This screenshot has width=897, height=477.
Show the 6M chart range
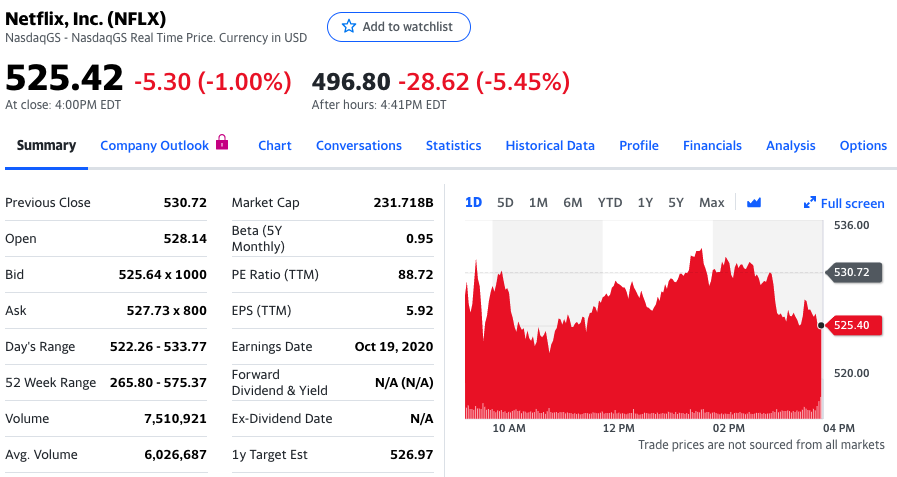(572, 203)
